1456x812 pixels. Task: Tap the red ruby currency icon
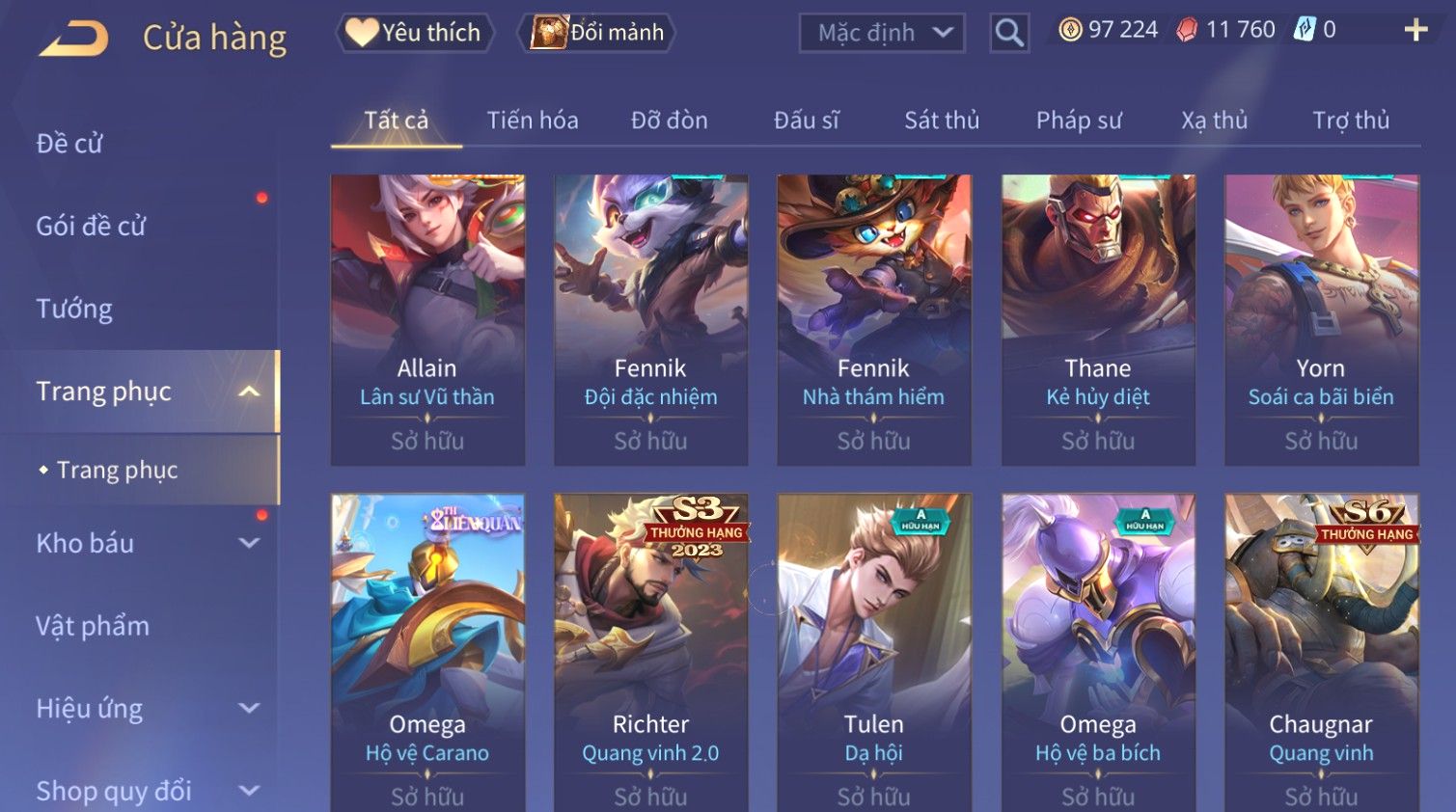click(x=1186, y=30)
